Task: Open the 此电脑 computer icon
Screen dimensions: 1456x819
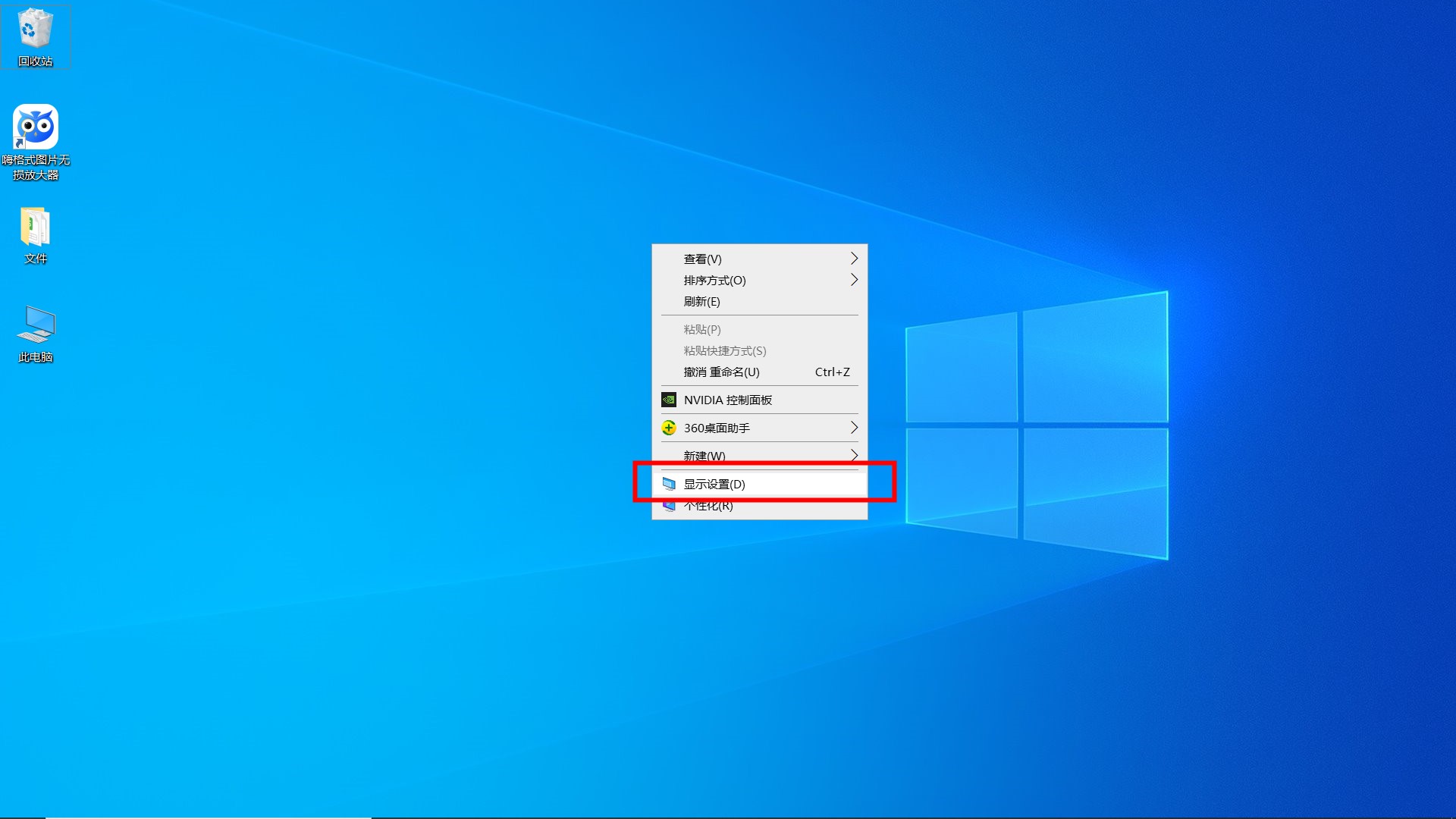Action: (x=36, y=325)
